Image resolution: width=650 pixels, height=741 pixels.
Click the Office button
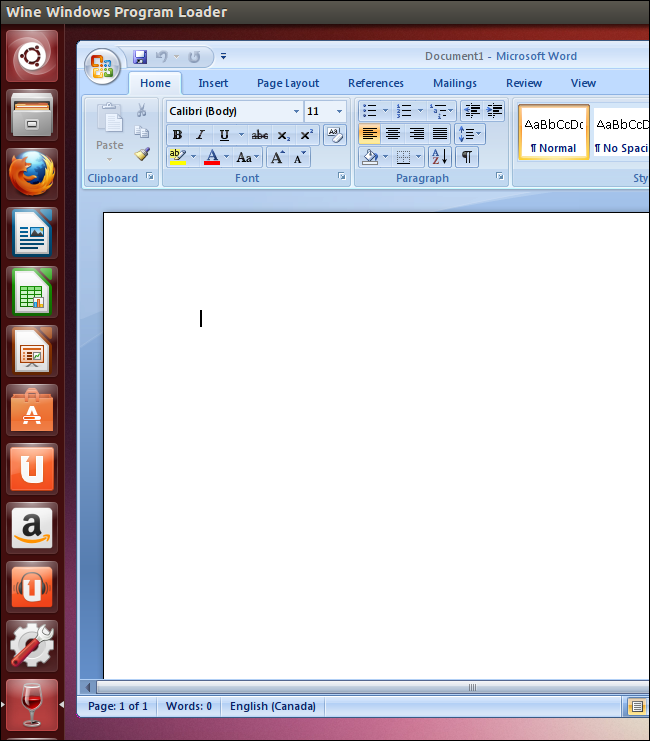click(102, 66)
